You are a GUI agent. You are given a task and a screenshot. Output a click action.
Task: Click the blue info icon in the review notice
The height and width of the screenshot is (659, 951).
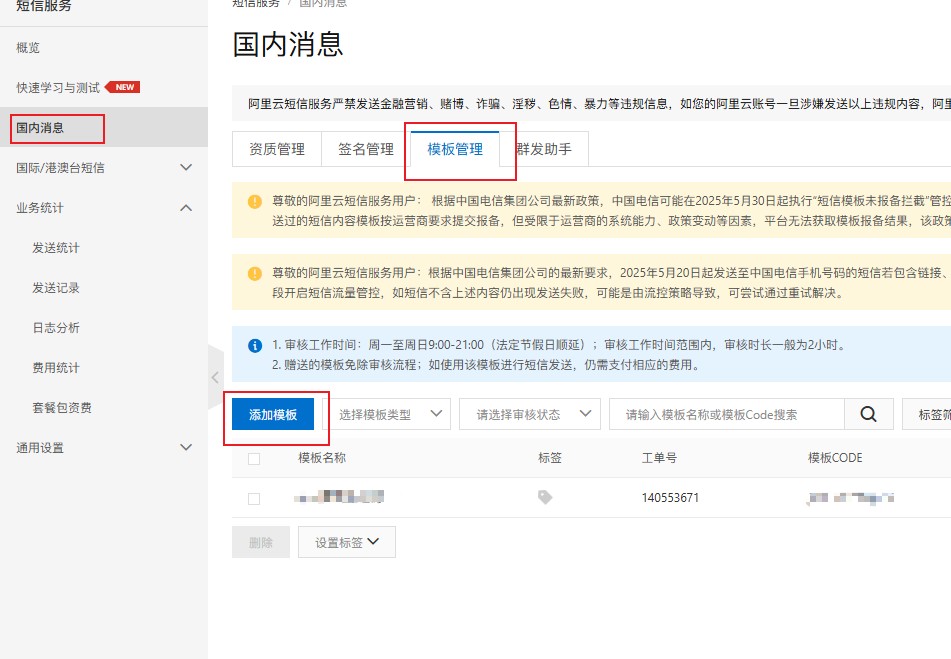(x=255, y=346)
